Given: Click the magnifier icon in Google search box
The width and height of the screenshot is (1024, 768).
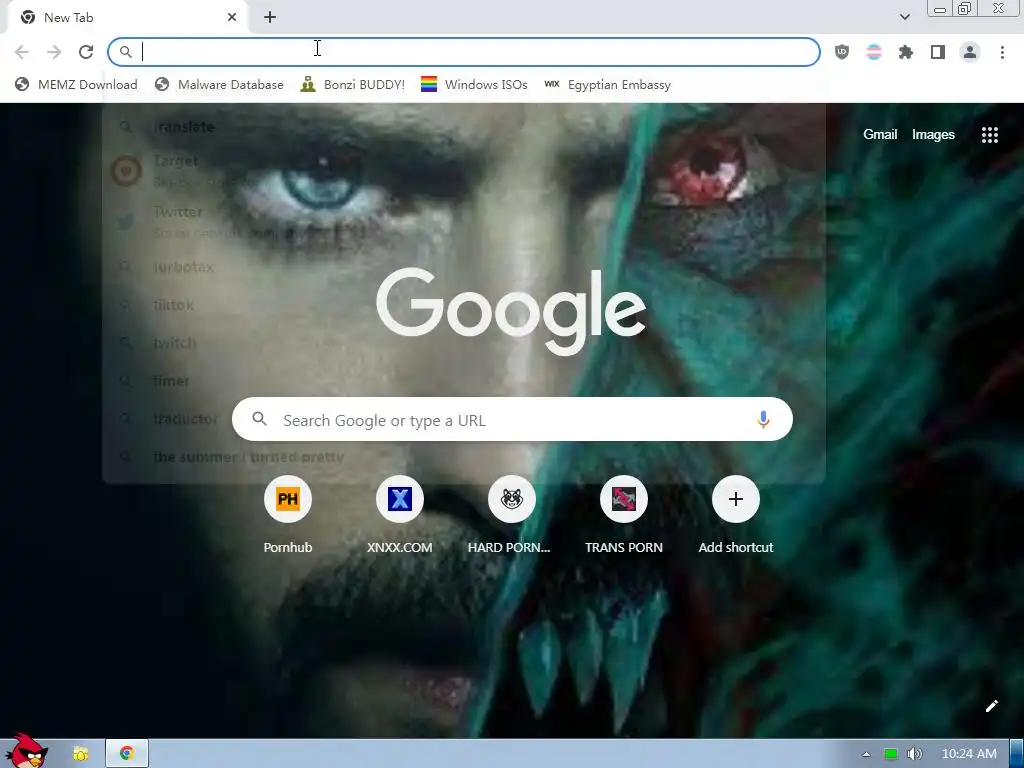Looking at the screenshot, I should (x=259, y=419).
